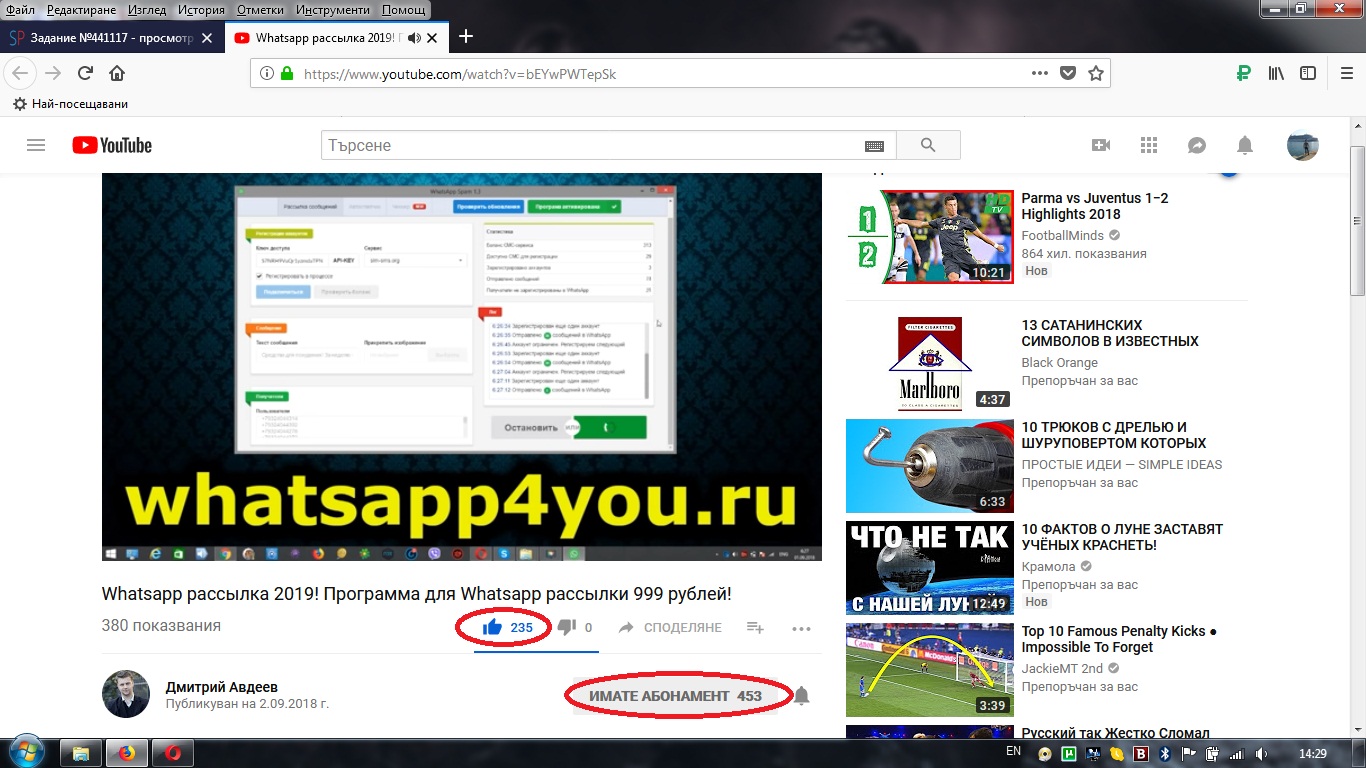The height and width of the screenshot is (768, 1366).
Task: Open YouTube notifications bell in header
Action: click(x=1245, y=145)
